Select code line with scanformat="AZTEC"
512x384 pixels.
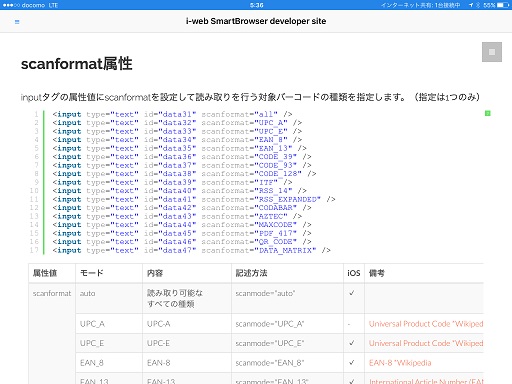pyautogui.click(x=177, y=216)
